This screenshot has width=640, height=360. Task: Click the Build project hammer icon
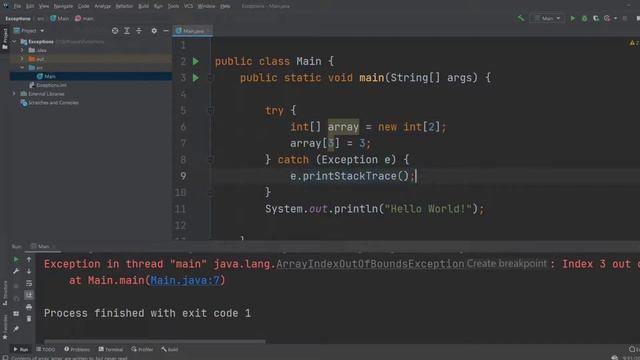520,18
